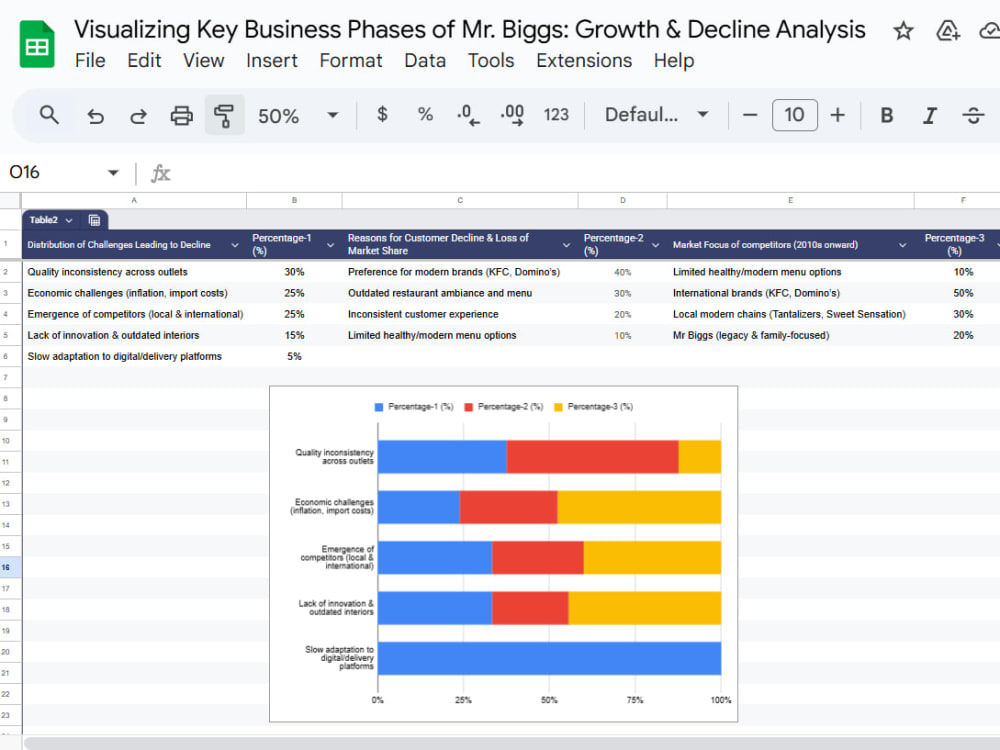This screenshot has height=750, width=1000.
Task: Open the Edit menu
Action: [x=144, y=61]
